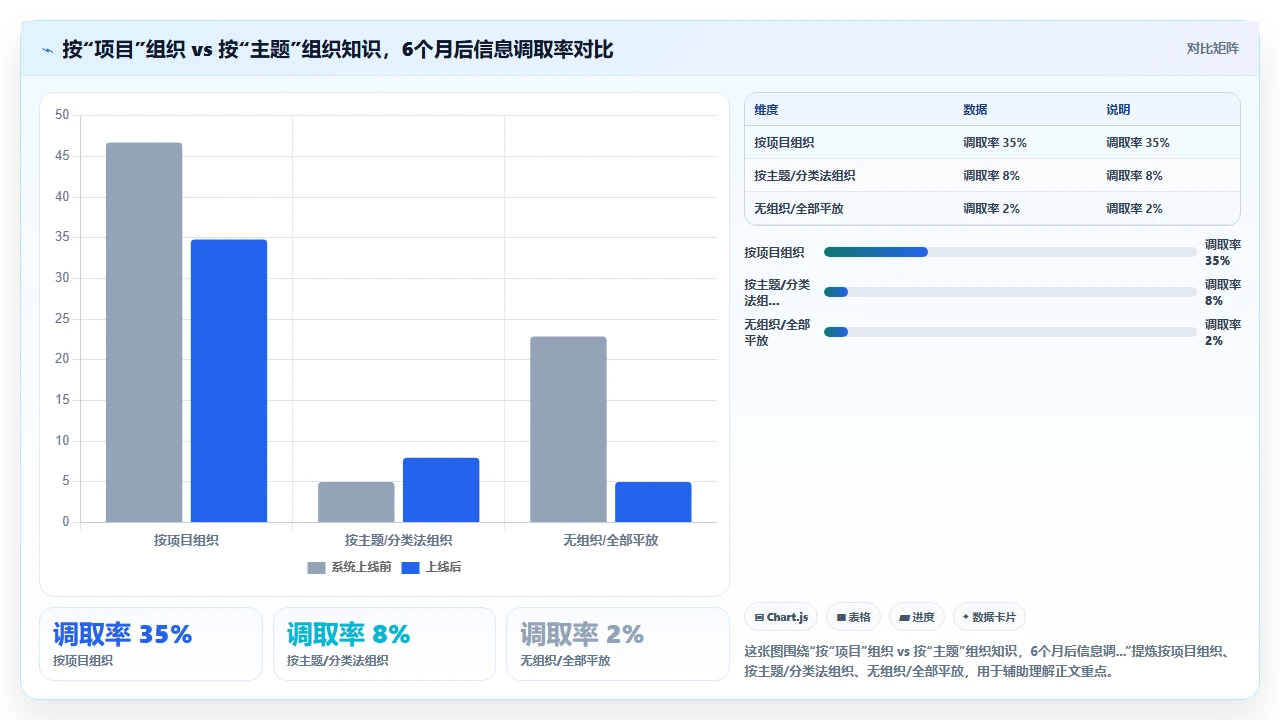This screenshot has width=1280, height=720.
Task: Click x-axis label 按主题/分类法组织 under chart
Action: pyautogui.click(x=398, y=540)
